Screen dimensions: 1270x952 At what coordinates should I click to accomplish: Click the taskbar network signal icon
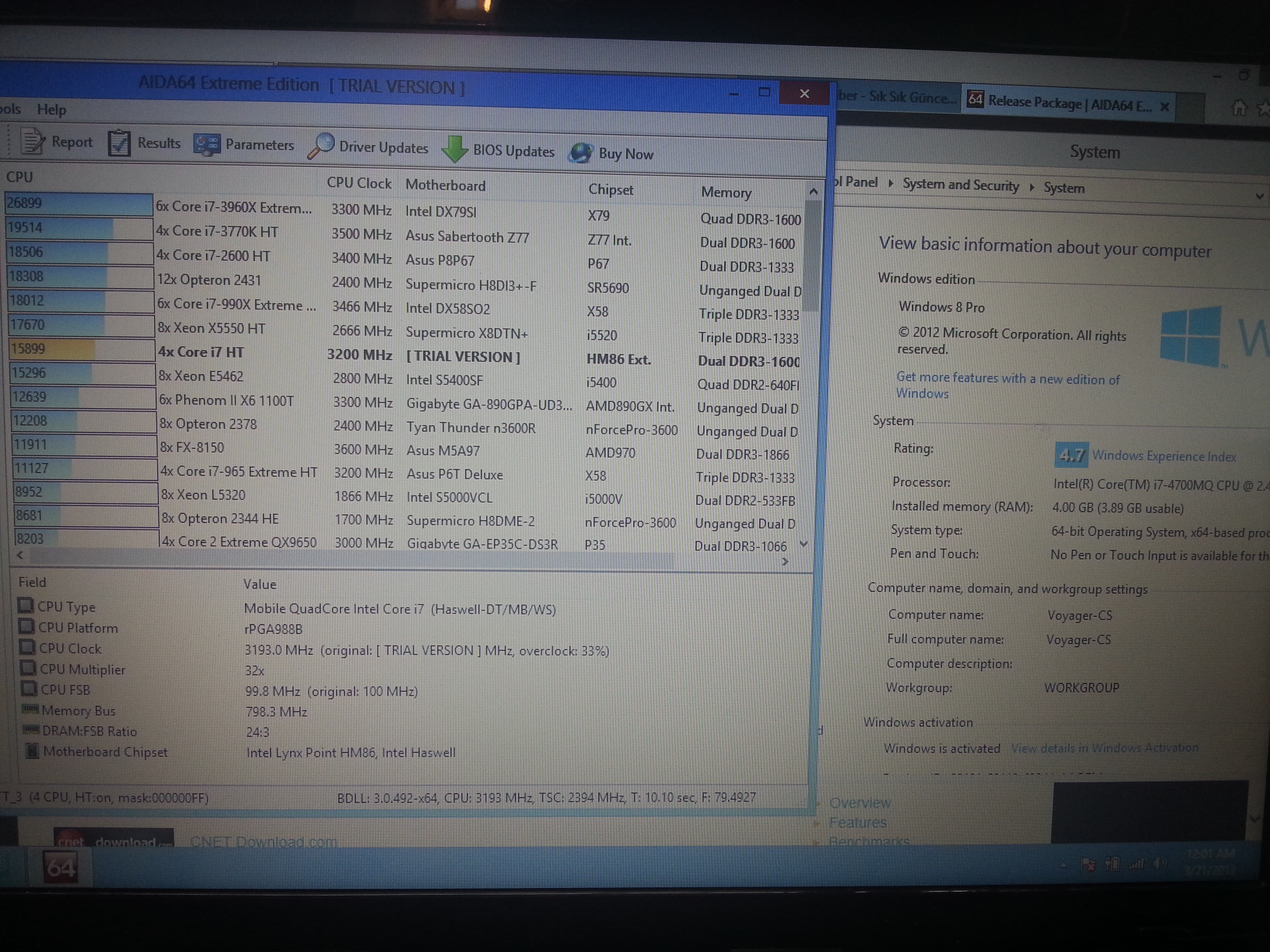pyautogui.click(x=1136, y=863)
